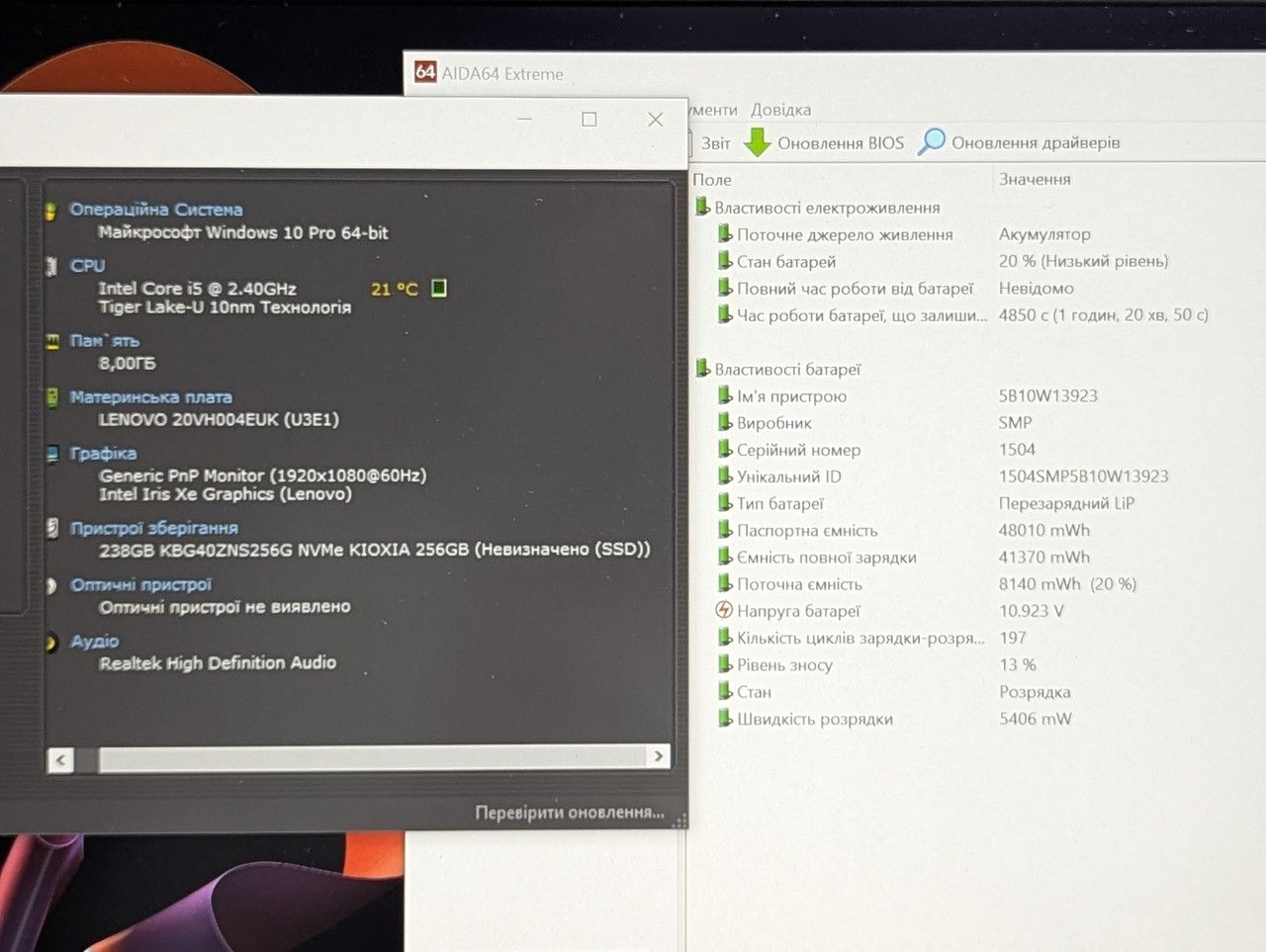Maximize the system info window

coord(589,120)
